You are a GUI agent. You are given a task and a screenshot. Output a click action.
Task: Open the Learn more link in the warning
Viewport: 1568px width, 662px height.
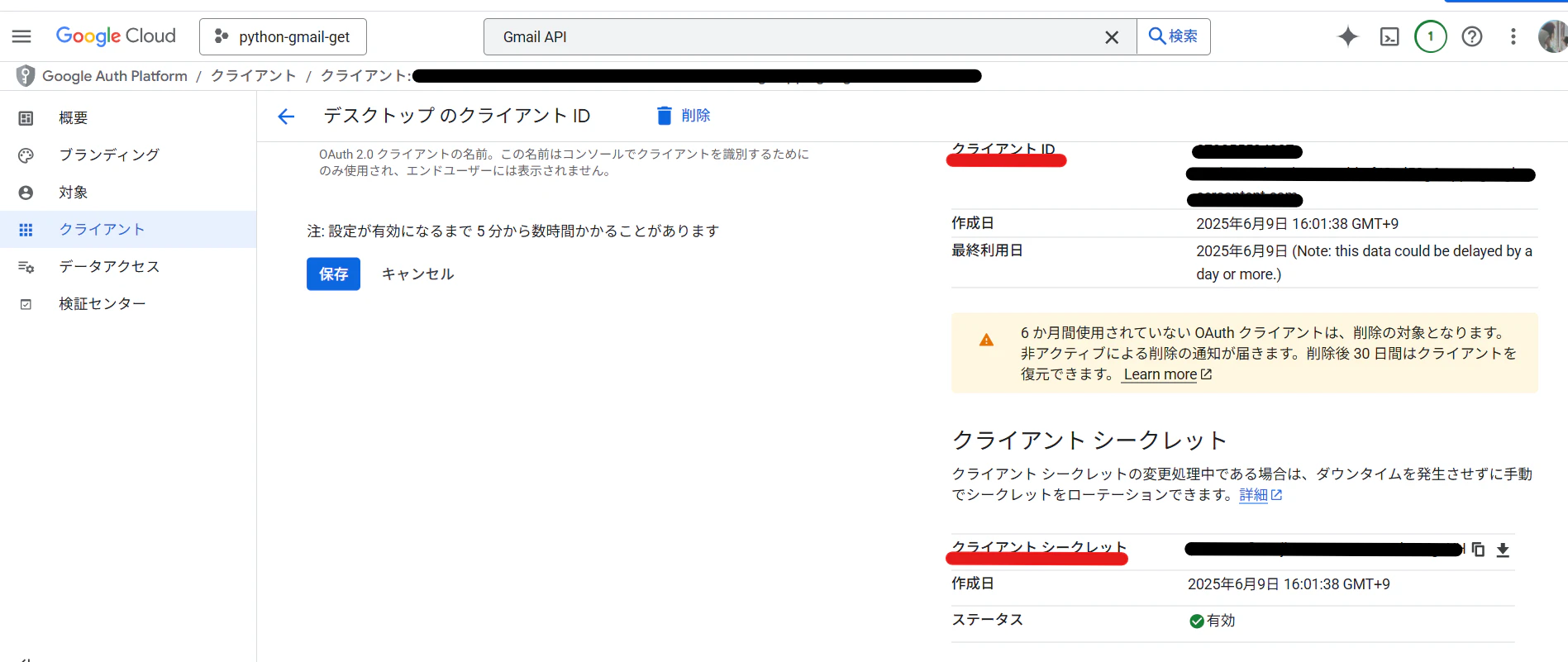[x=1167, y=374]
